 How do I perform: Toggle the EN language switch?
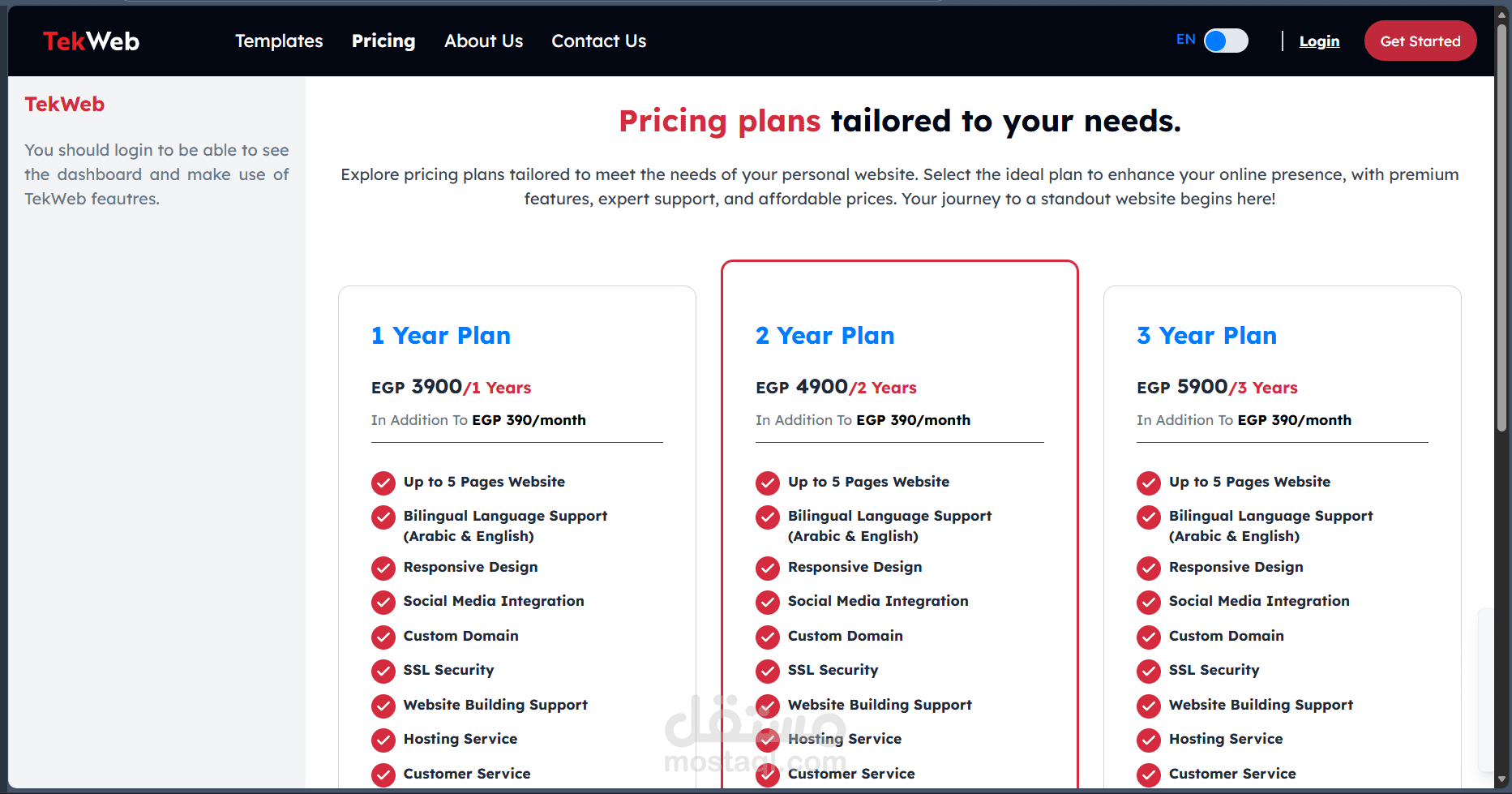click(1226, 41)
